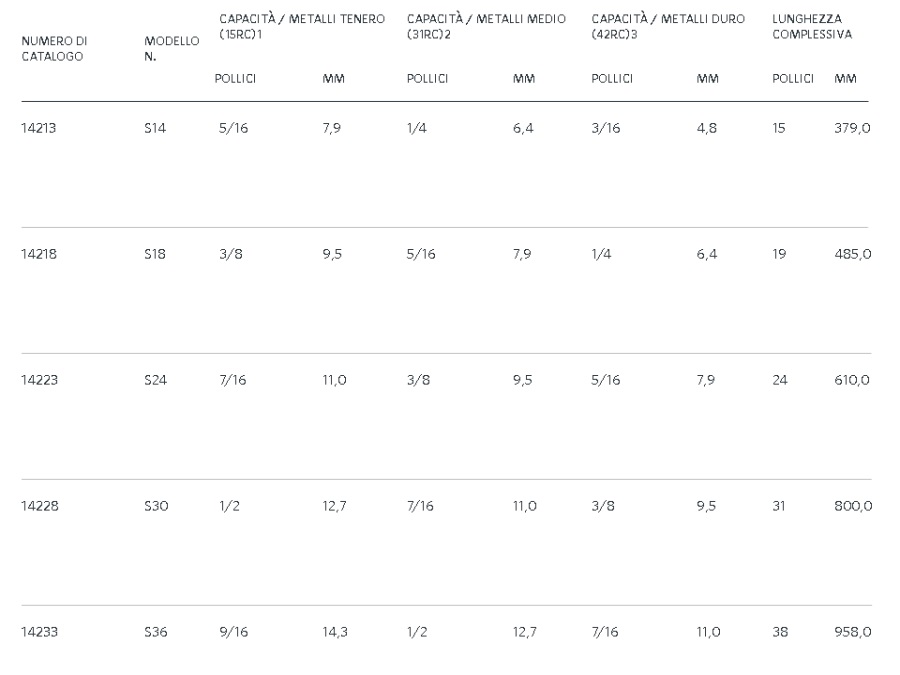The width and height of the screenshot is (900, 675).
Task: Click Lunghezza Complessiva header
Action: click(812, 26)
